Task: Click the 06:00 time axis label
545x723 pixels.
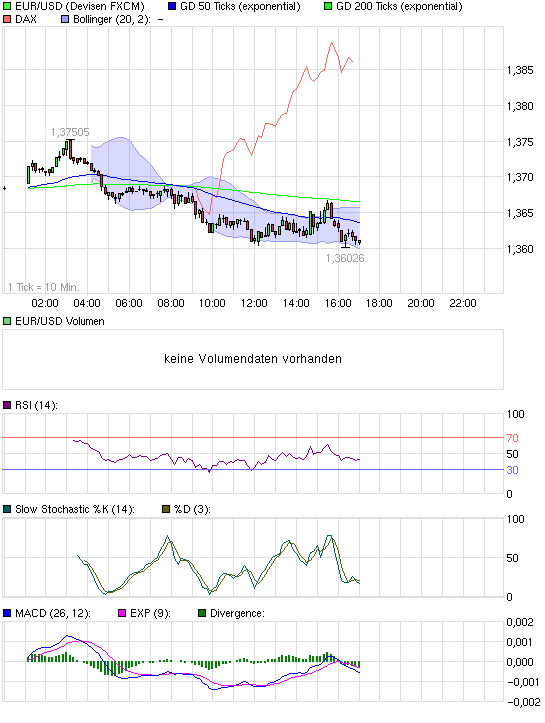Action: tap(129, 303)
